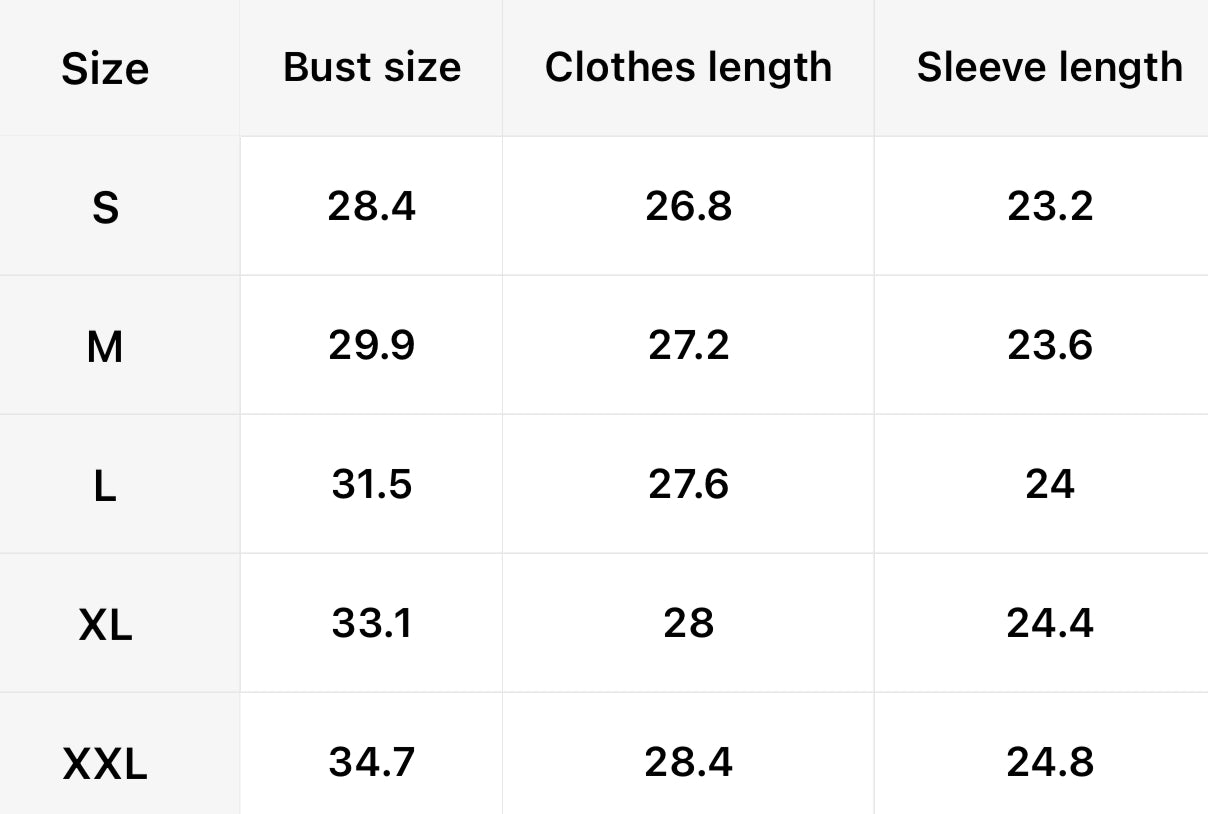The height and width of the screenshot is (814, 1209).
Task: Click bust size value 33.1
Action: [x=371, y=623]
